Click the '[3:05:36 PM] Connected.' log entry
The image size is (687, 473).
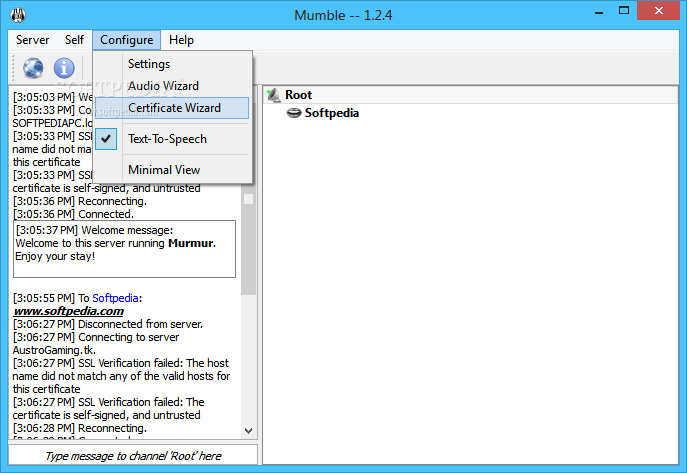pos(73,214)
